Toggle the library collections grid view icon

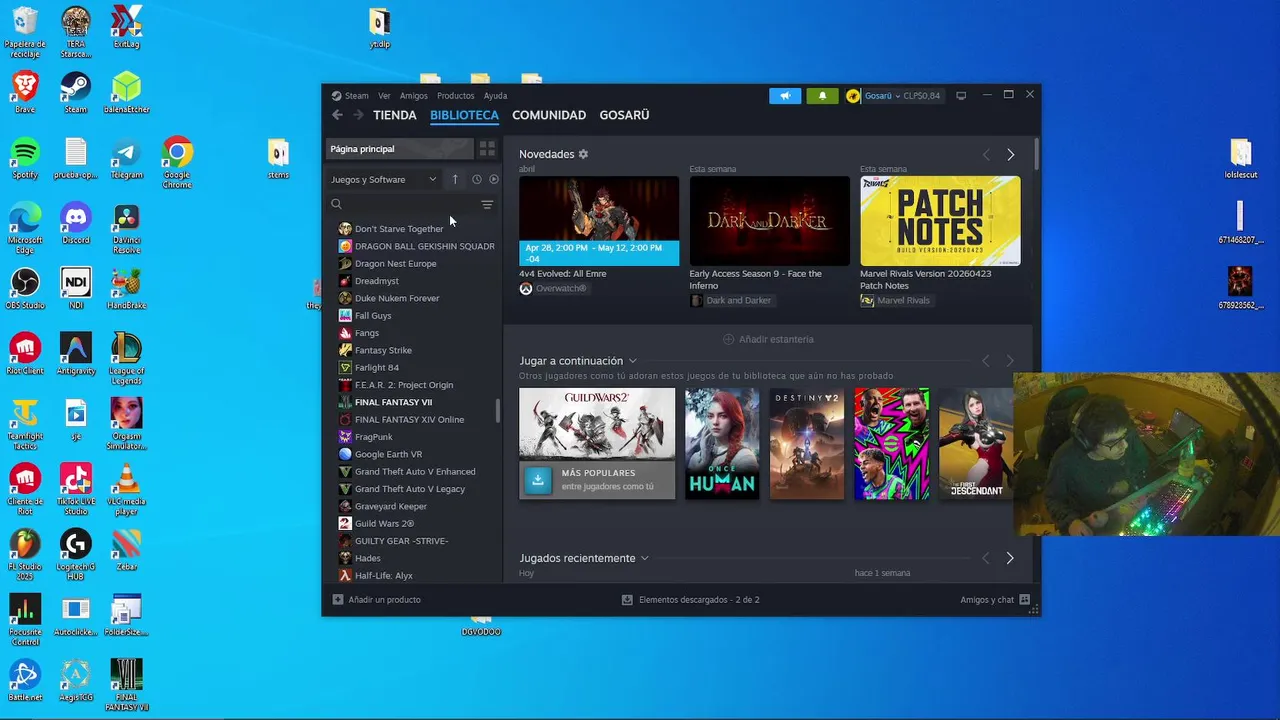click(487, 149)
